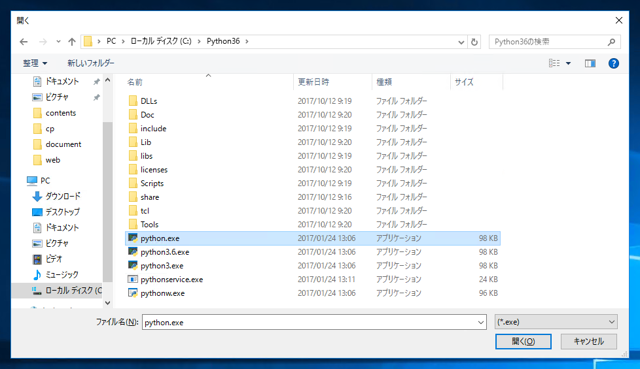
Task: Go up one folder level
Action: coord(72,42)
